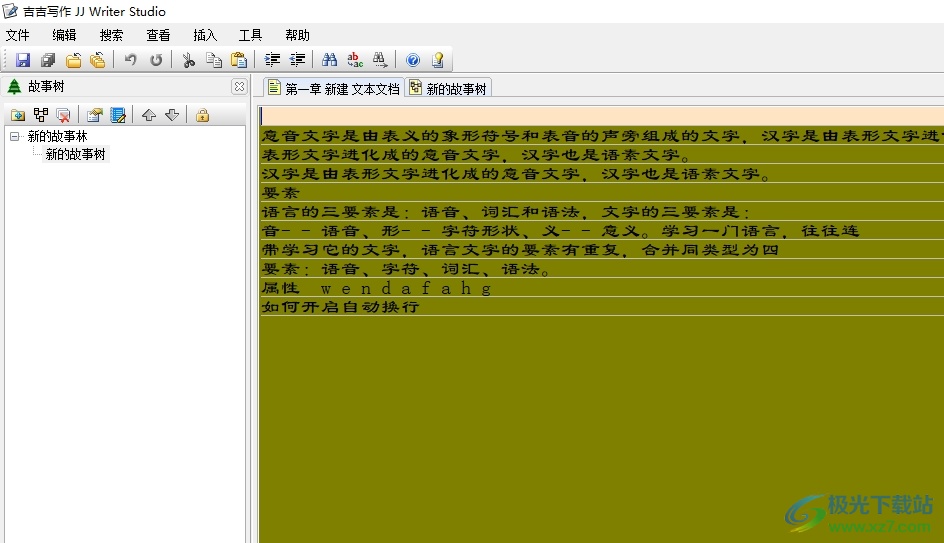This screenshot has height=543, width=944.
Task: Click the padlock lock icon
Action: [x=202, y=115]
